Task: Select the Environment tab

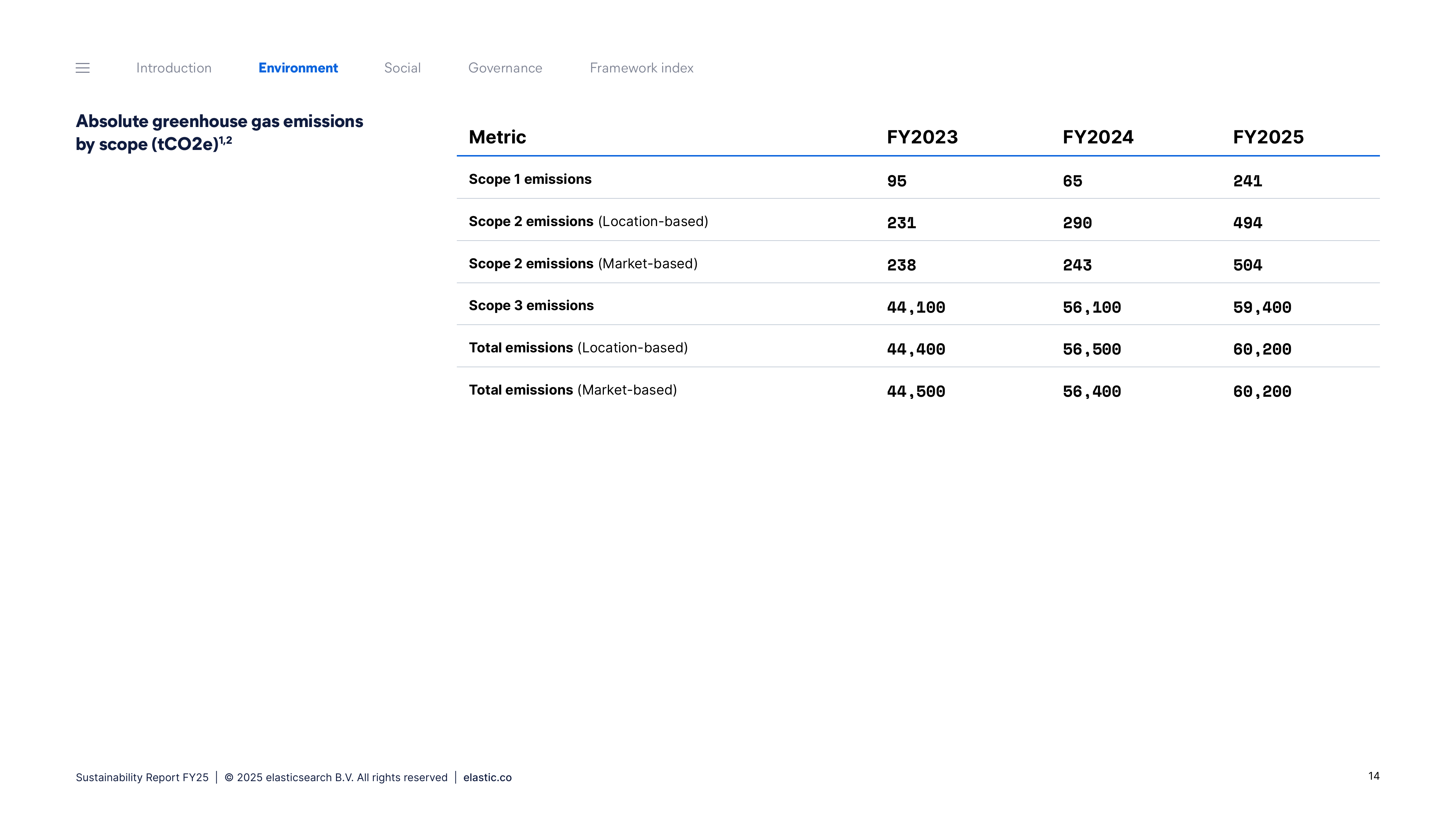Action: pyautogui.click(x=298, y=68)
